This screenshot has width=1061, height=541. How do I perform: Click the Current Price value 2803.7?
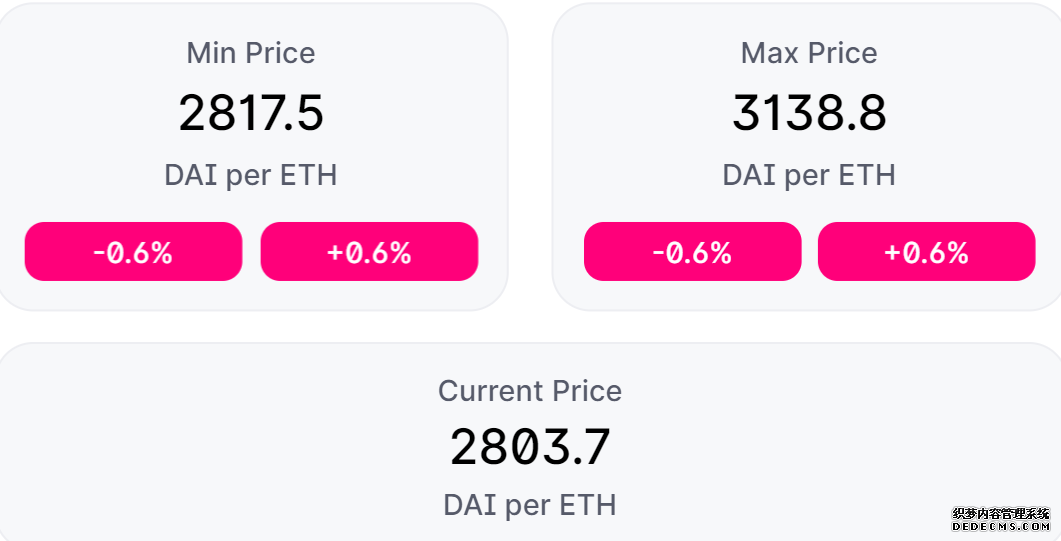point(530,446)
